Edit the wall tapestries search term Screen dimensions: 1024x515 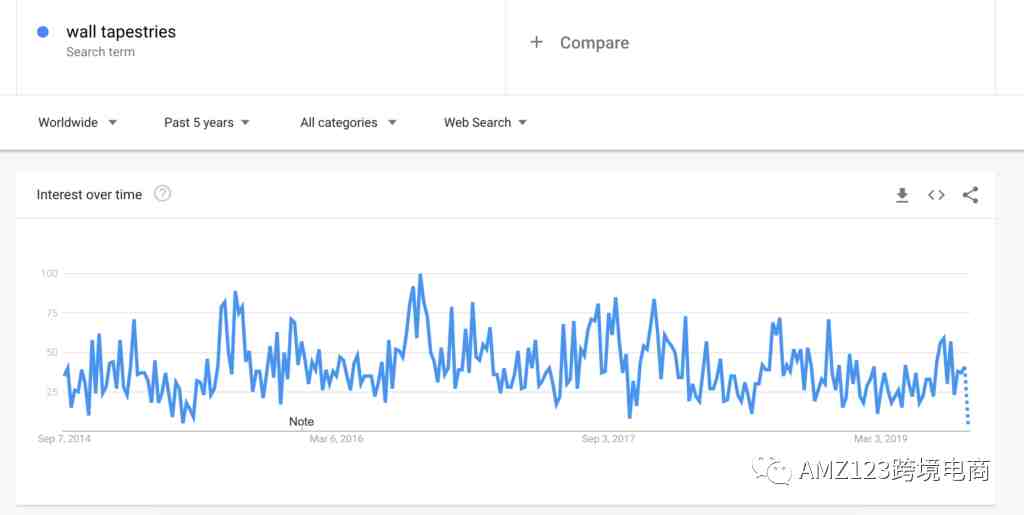(x=121, y=31)
